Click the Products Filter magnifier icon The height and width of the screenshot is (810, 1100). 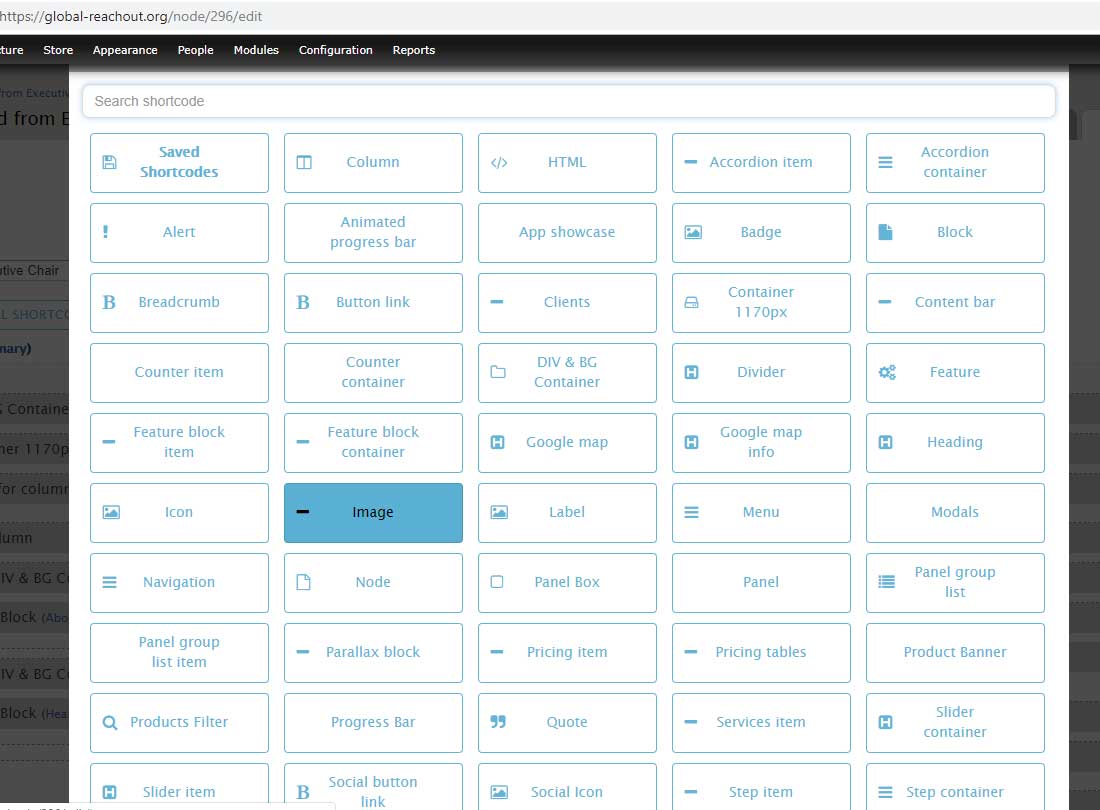pyautogui.click(x=109, y=722)
